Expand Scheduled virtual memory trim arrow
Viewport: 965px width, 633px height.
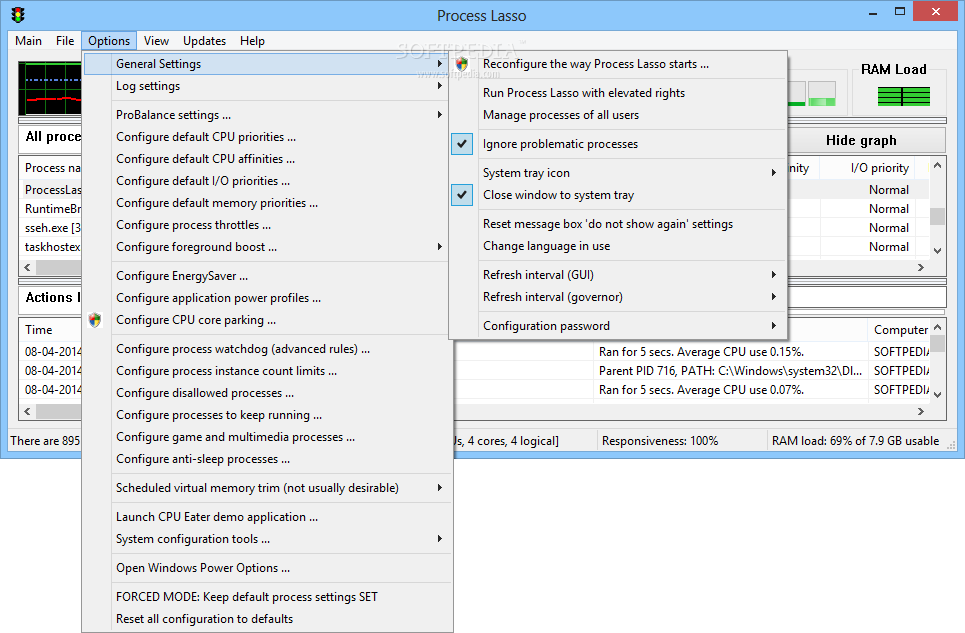439,488
